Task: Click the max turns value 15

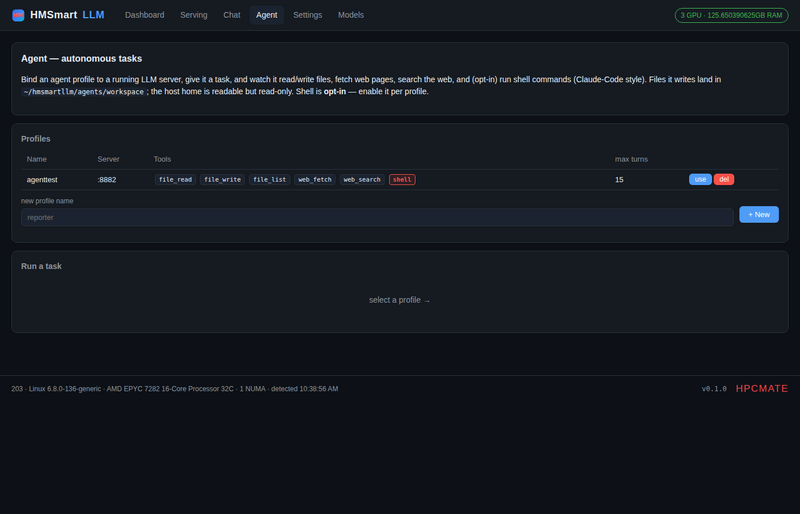Action: (x=619, y=180)
